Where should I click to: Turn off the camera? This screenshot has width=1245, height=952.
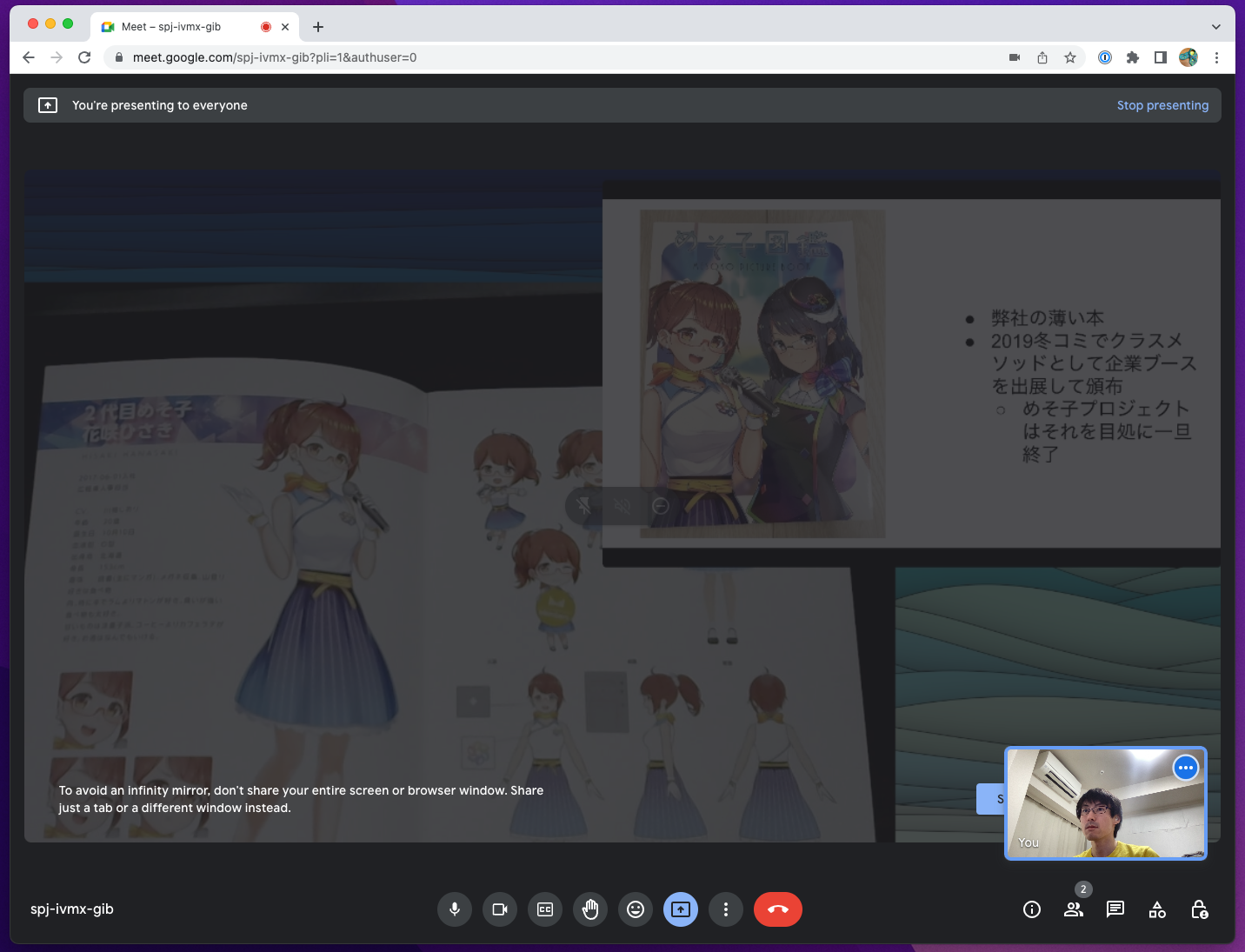[x=500, y=909]
